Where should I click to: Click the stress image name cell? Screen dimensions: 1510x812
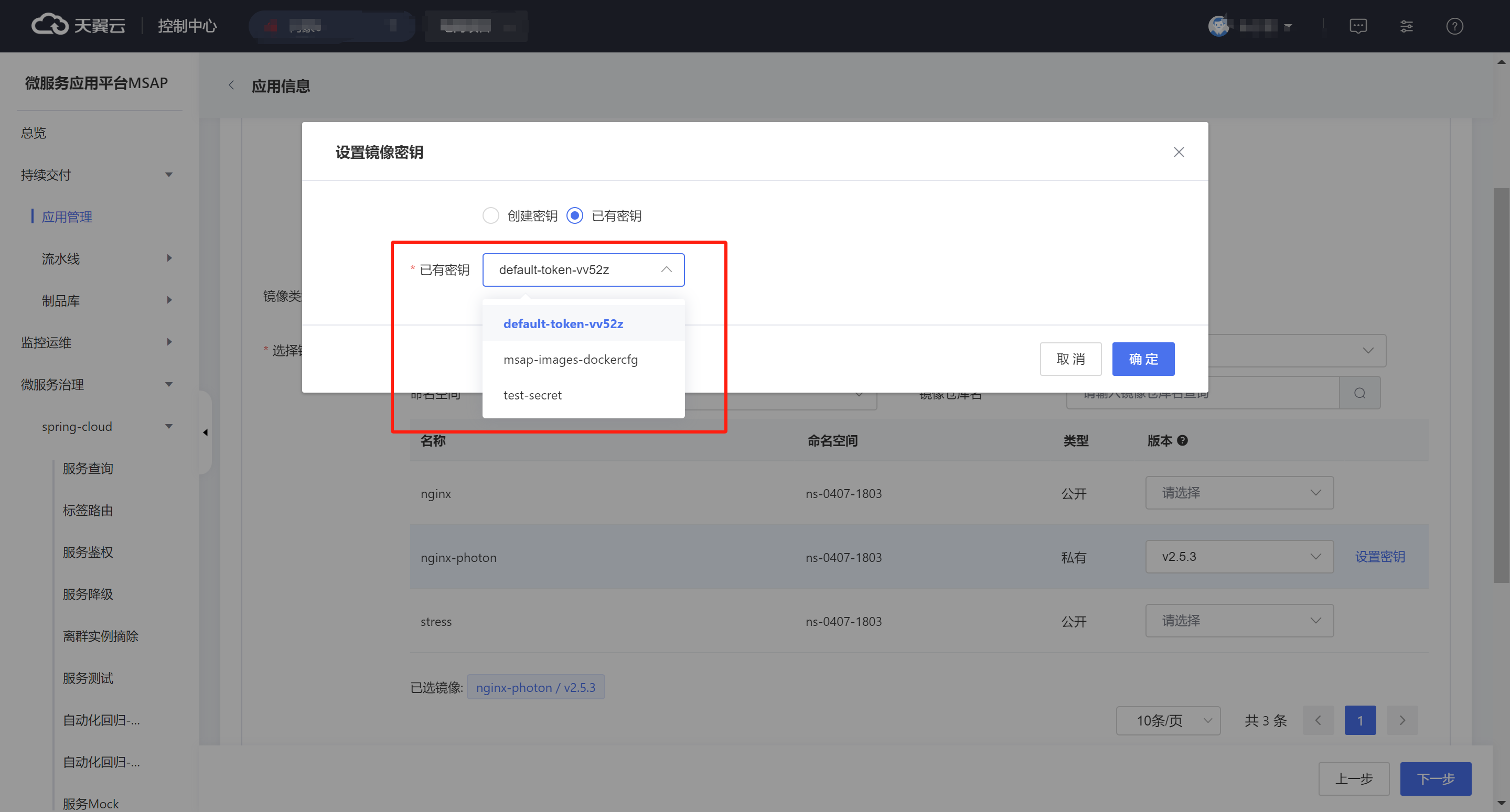point(435,621)
